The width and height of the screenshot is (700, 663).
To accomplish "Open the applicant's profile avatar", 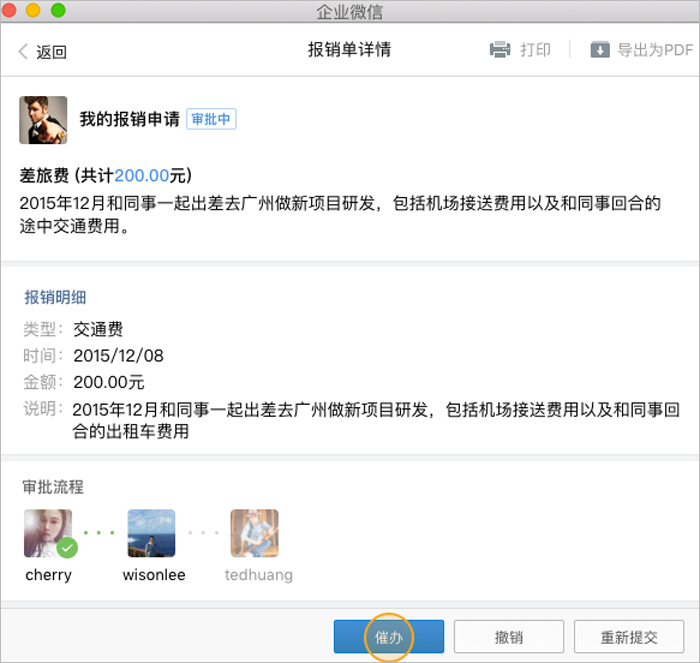I will coord(43,120).
